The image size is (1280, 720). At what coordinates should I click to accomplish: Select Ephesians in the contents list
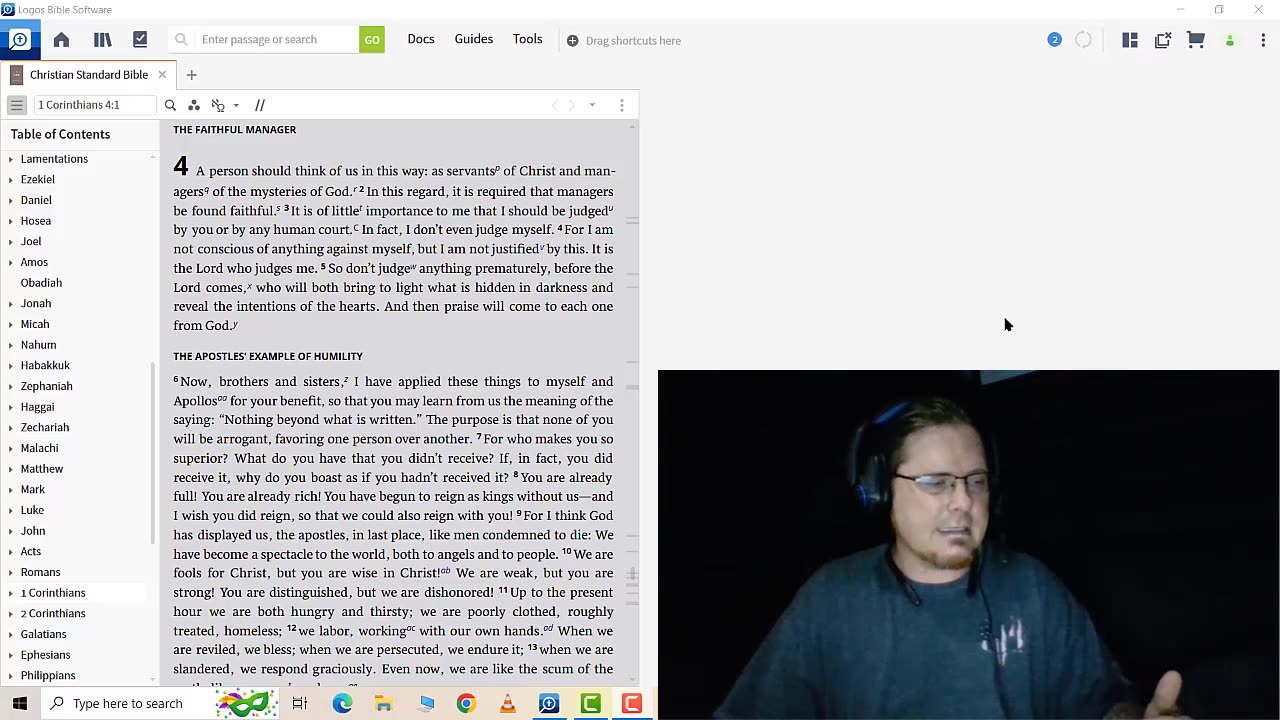pyautogui.click(x=46, y=655)
